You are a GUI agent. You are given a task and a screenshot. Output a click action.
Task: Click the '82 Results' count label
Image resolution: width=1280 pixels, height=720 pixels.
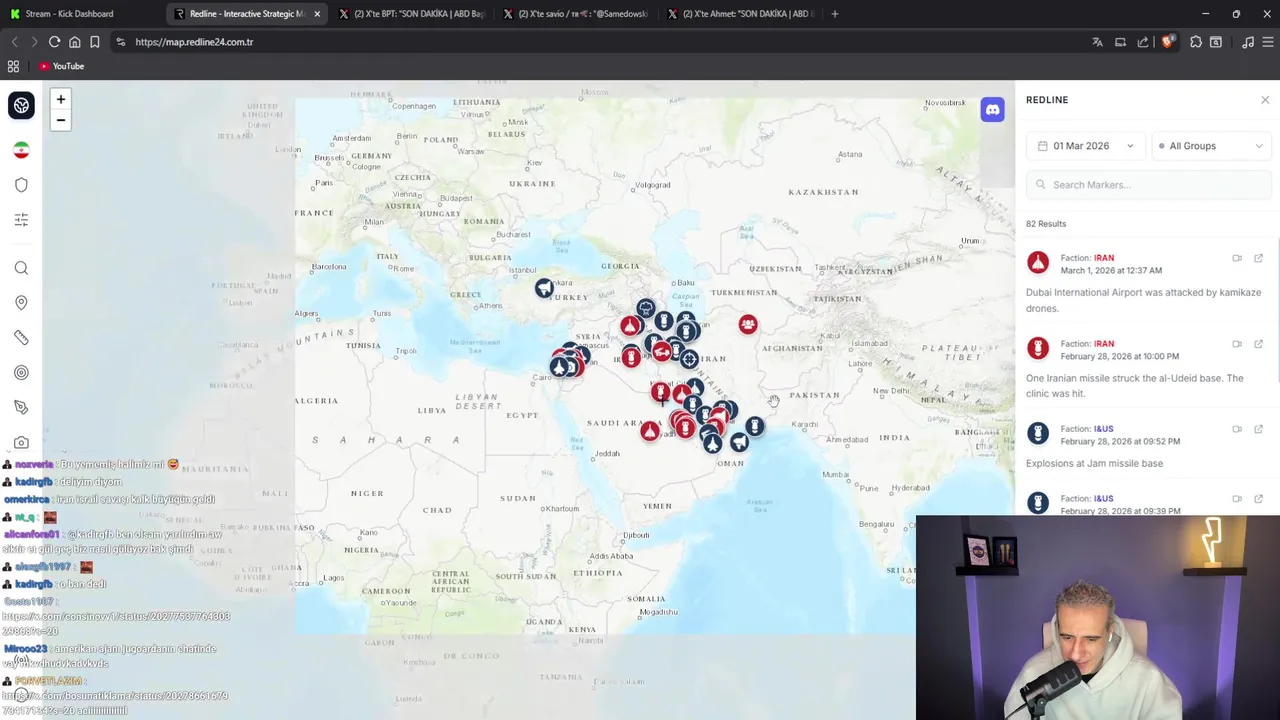pos(1046,224)
